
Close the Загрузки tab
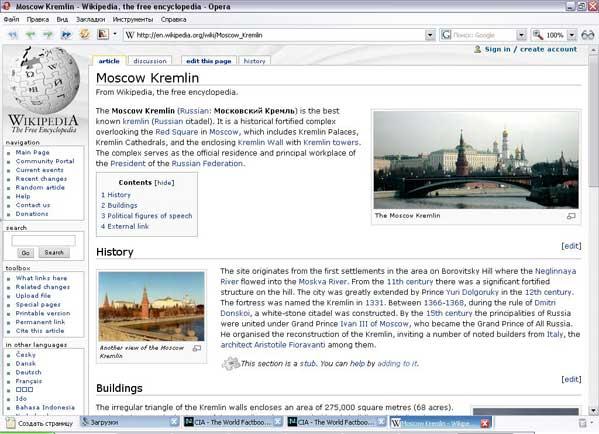point(174,422)
